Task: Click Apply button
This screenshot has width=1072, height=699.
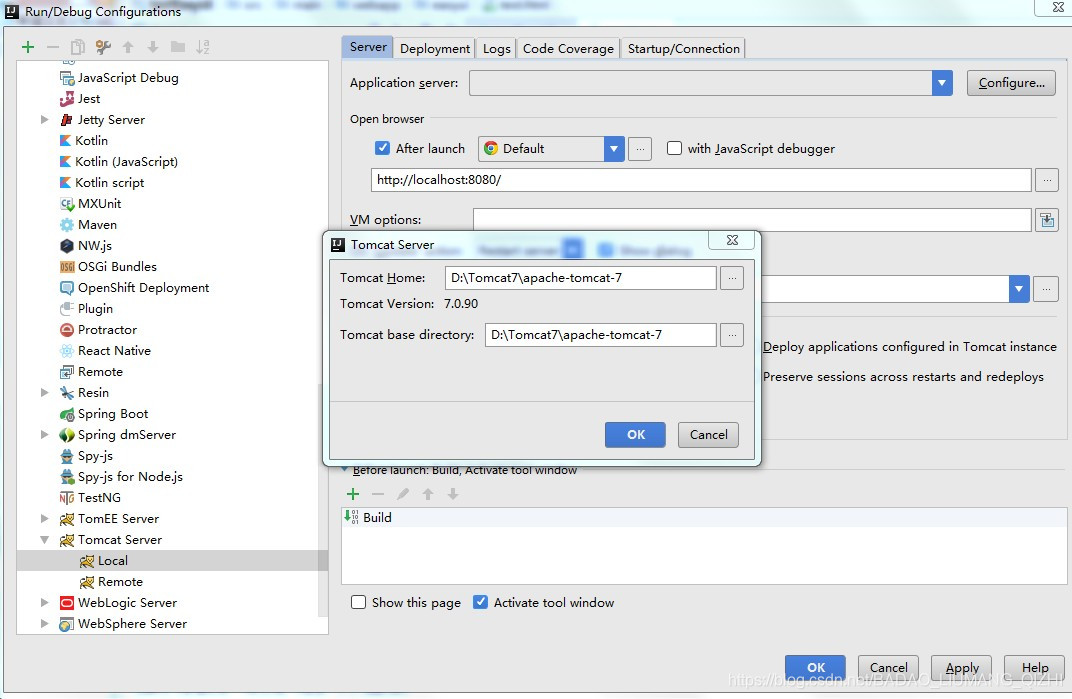Action: coord(962,668)
